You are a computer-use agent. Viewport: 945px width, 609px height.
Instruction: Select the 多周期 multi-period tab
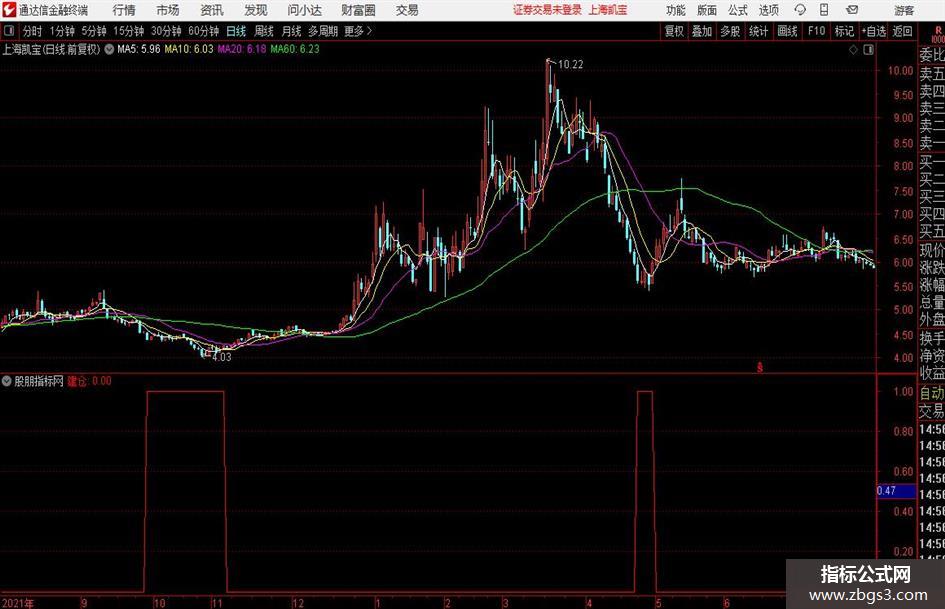tap(323, 31)
